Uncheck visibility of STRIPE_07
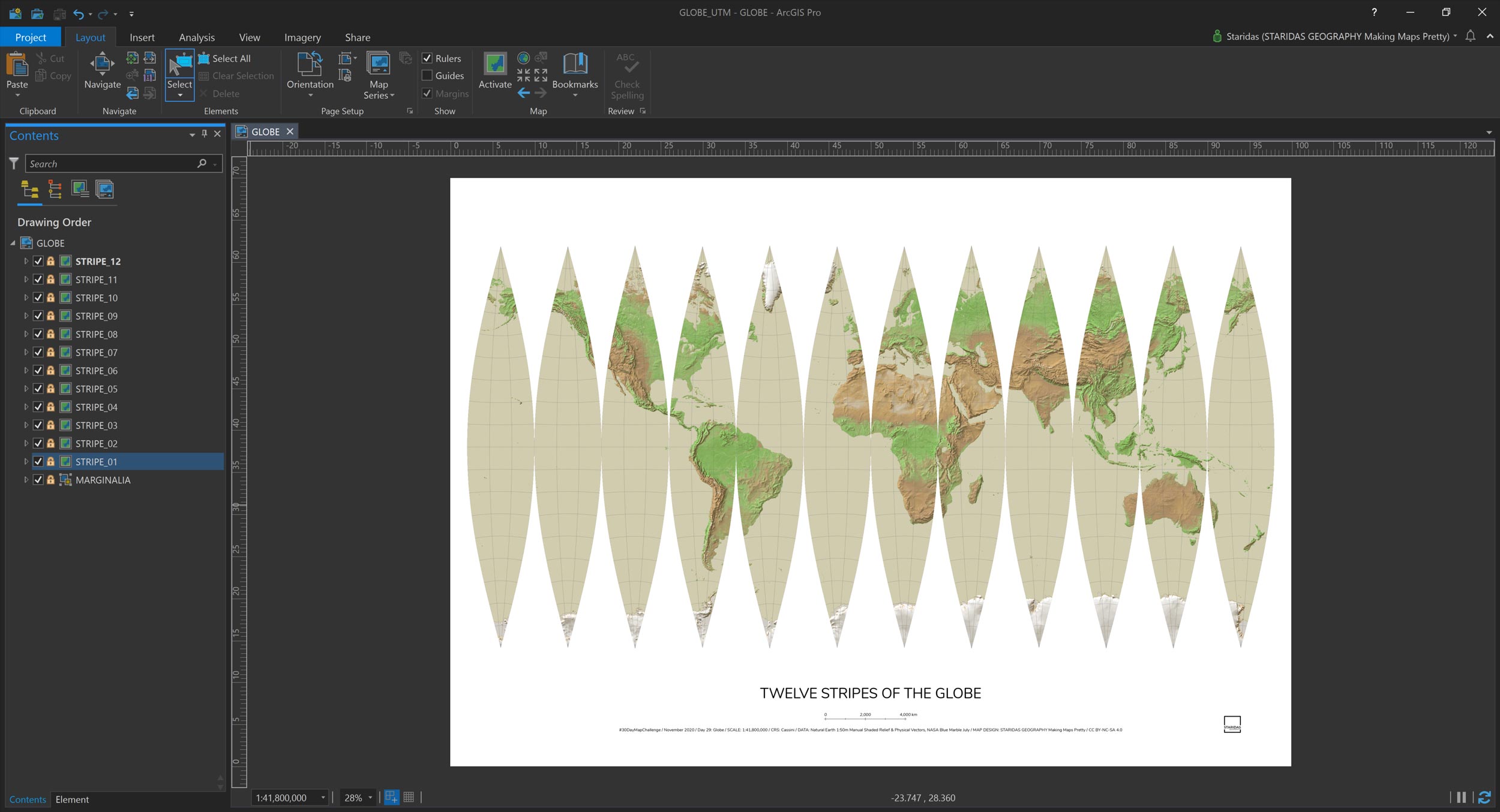The image size is (1500, 812). (x=38, y=352)
